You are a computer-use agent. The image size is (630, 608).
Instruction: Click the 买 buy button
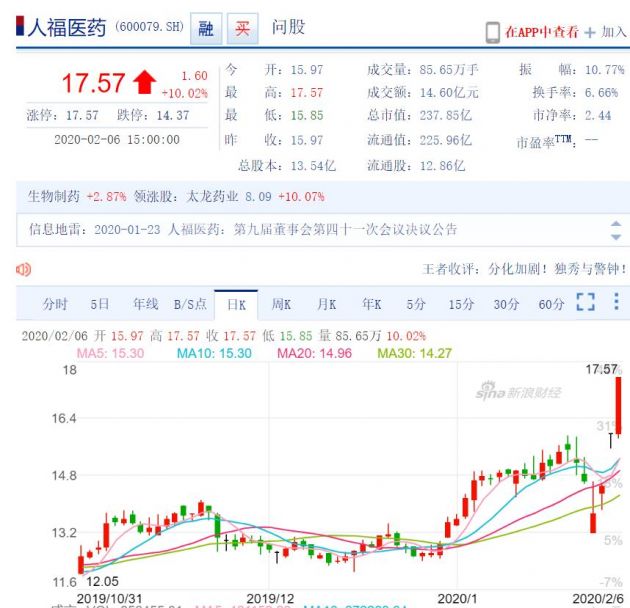click(x=242, y=28)
